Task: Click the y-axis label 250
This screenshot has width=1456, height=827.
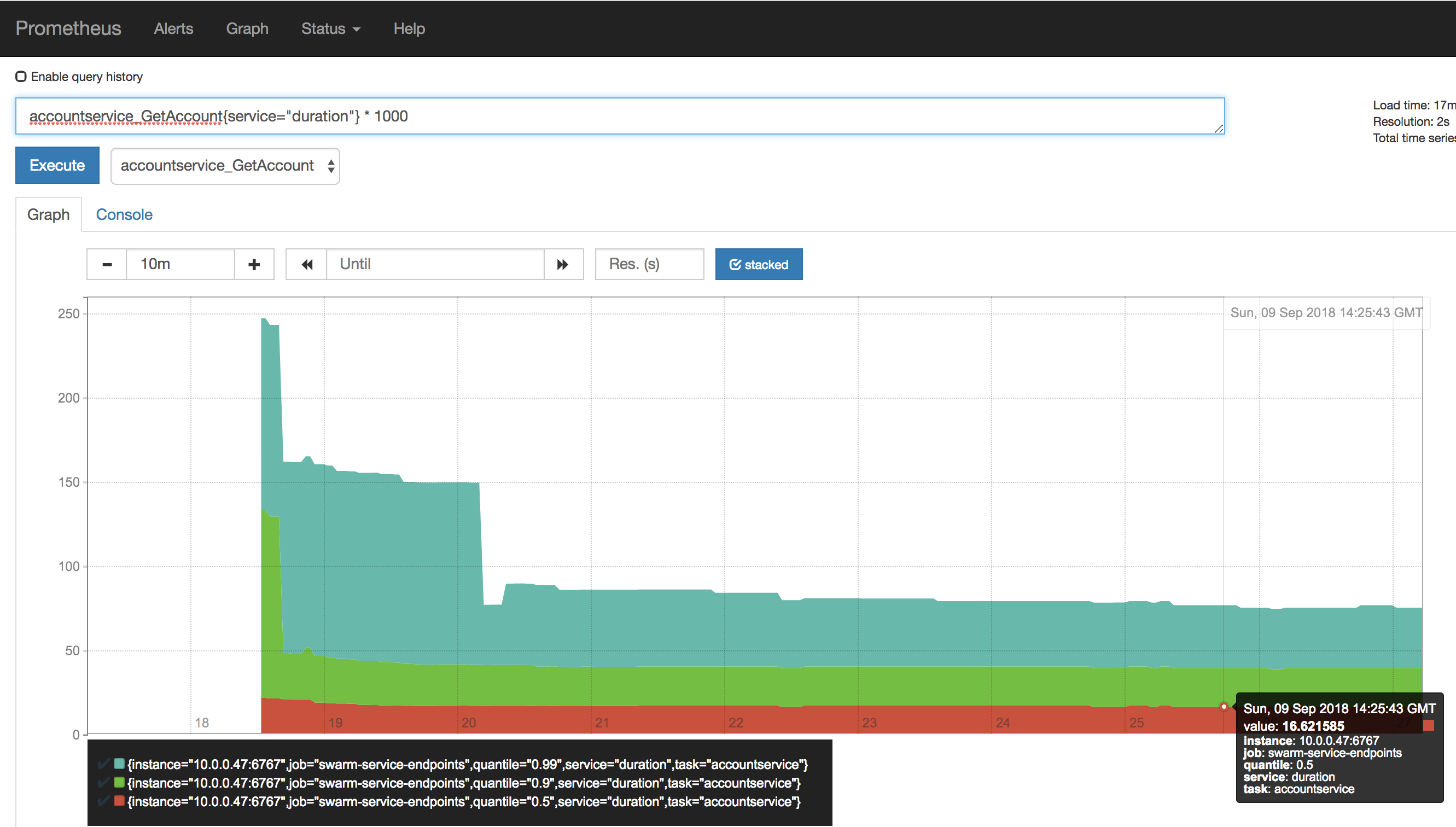Action: pyautogui.click(x=69, y=313)
